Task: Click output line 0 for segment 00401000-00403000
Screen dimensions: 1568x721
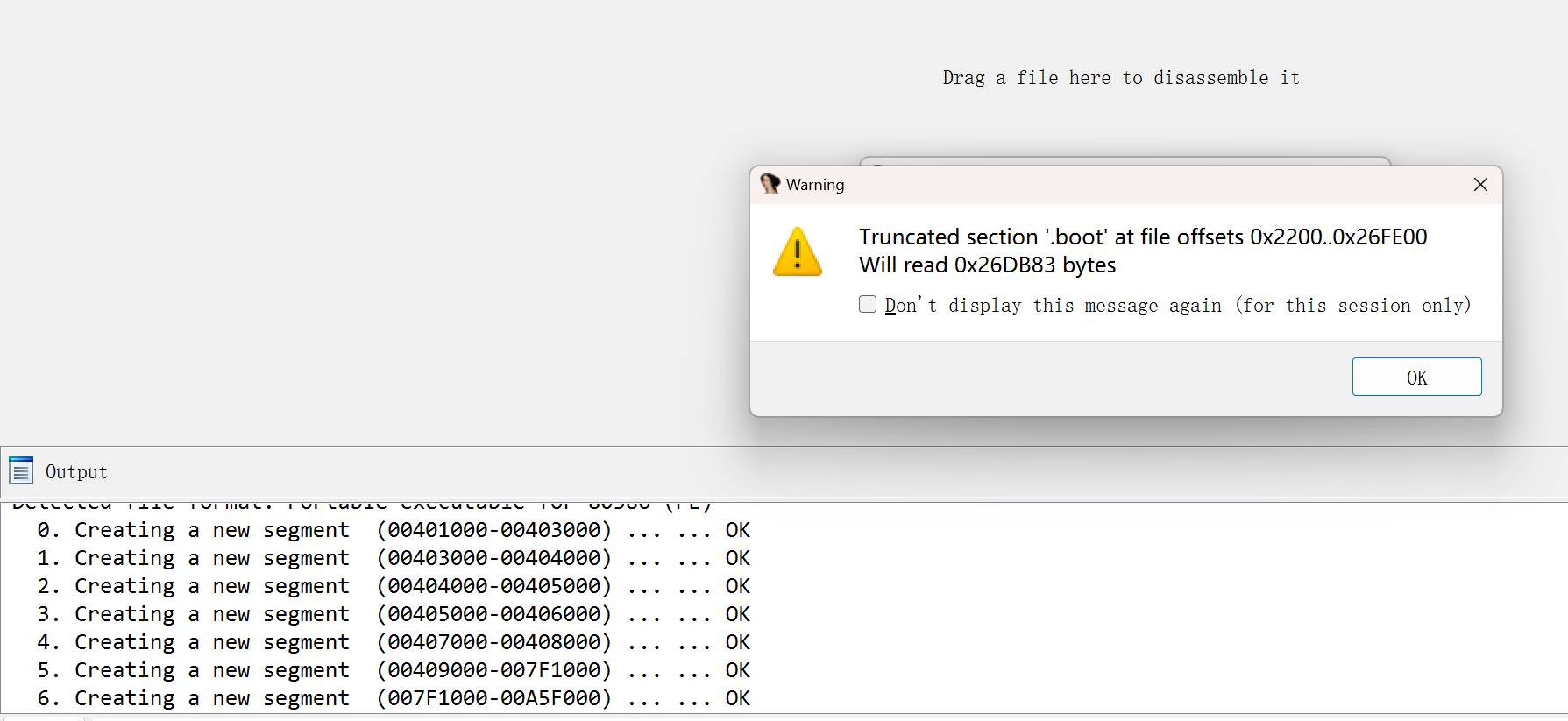Action: pos(393,530)
